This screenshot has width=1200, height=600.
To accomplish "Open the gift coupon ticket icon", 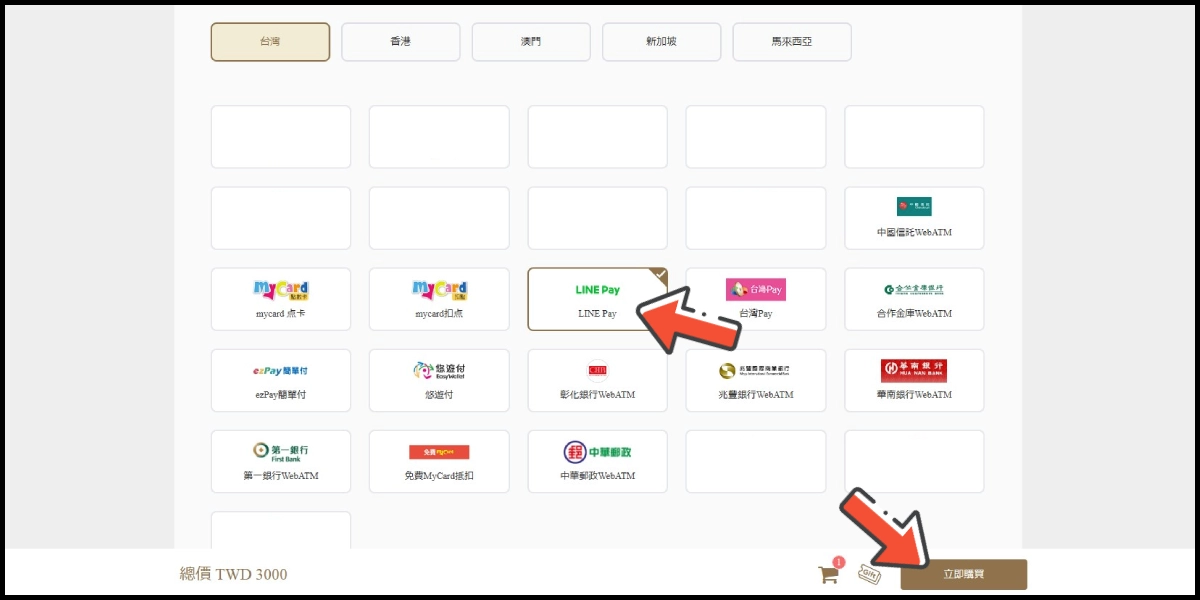I will [870, 574].
